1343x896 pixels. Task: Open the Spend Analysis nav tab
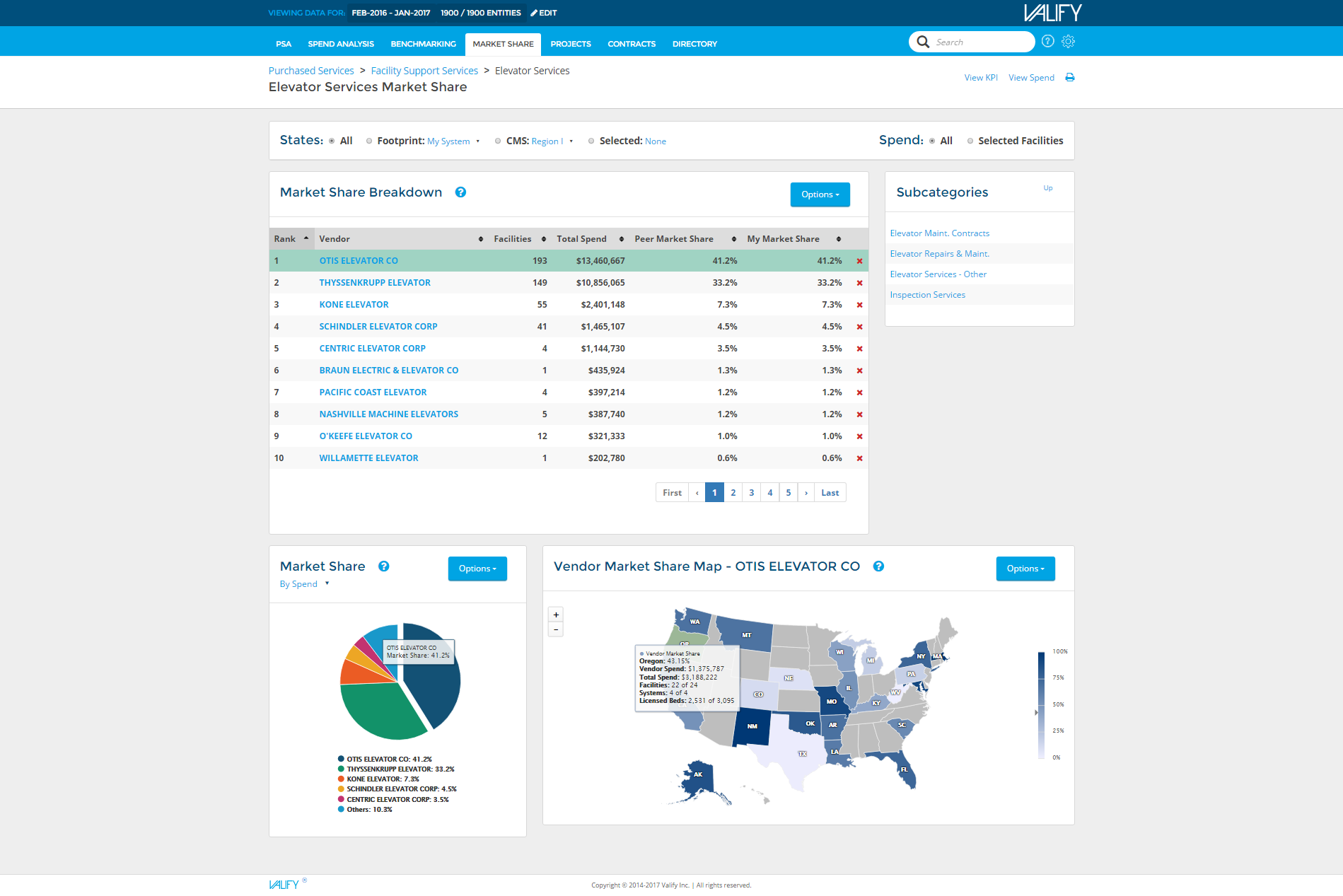coord(341,44)
